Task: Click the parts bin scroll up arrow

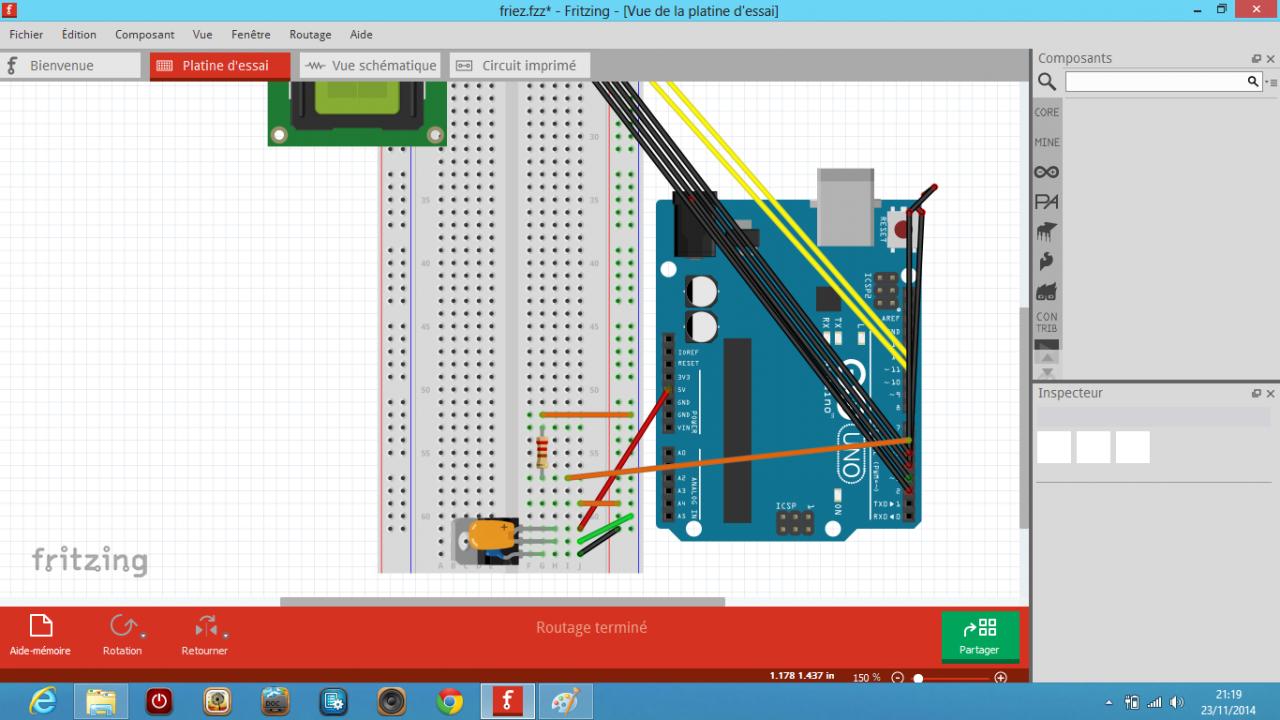Action: pos(1047,357)
